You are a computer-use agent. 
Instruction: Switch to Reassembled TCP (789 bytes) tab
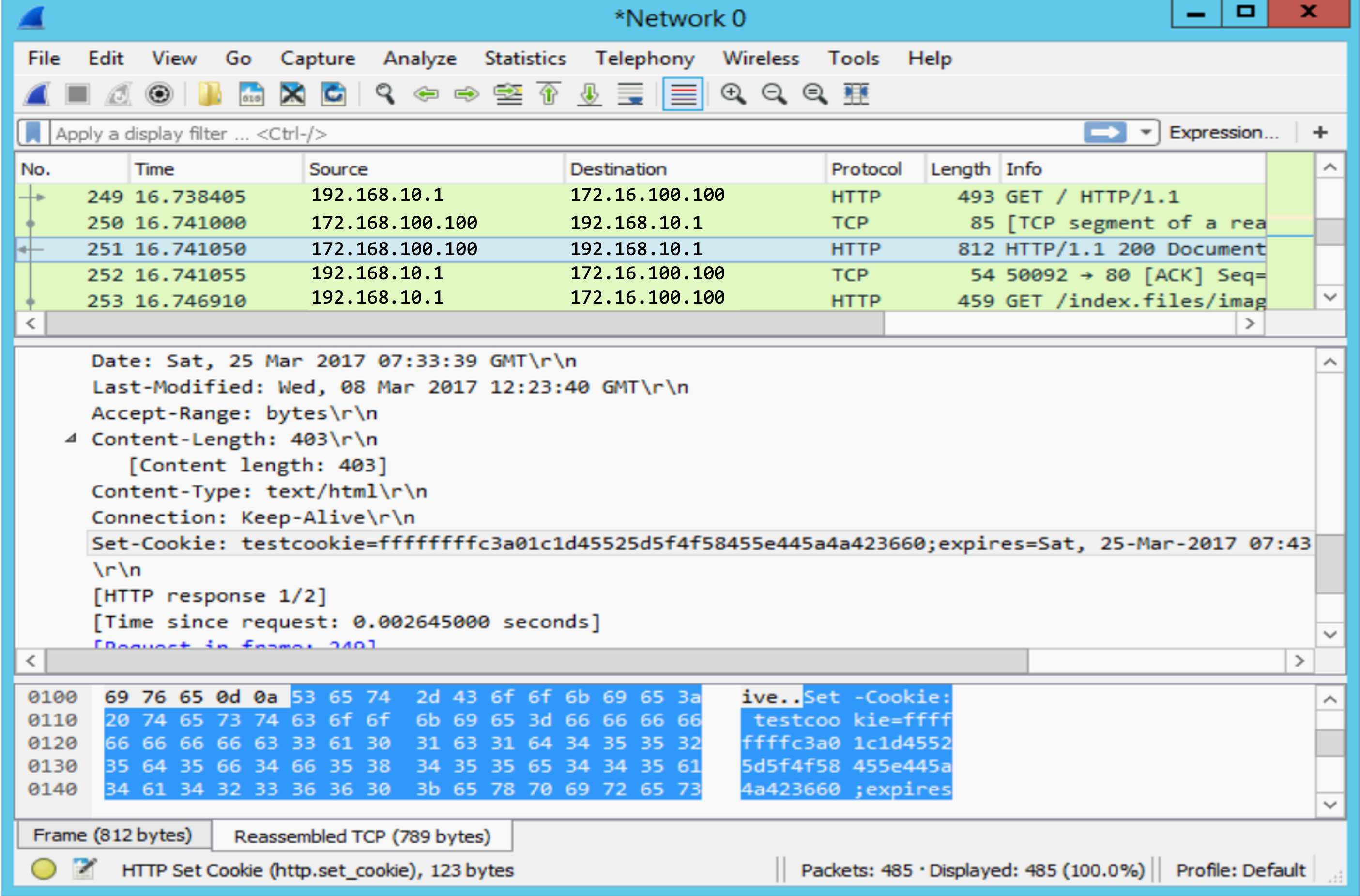click(362, 836)
